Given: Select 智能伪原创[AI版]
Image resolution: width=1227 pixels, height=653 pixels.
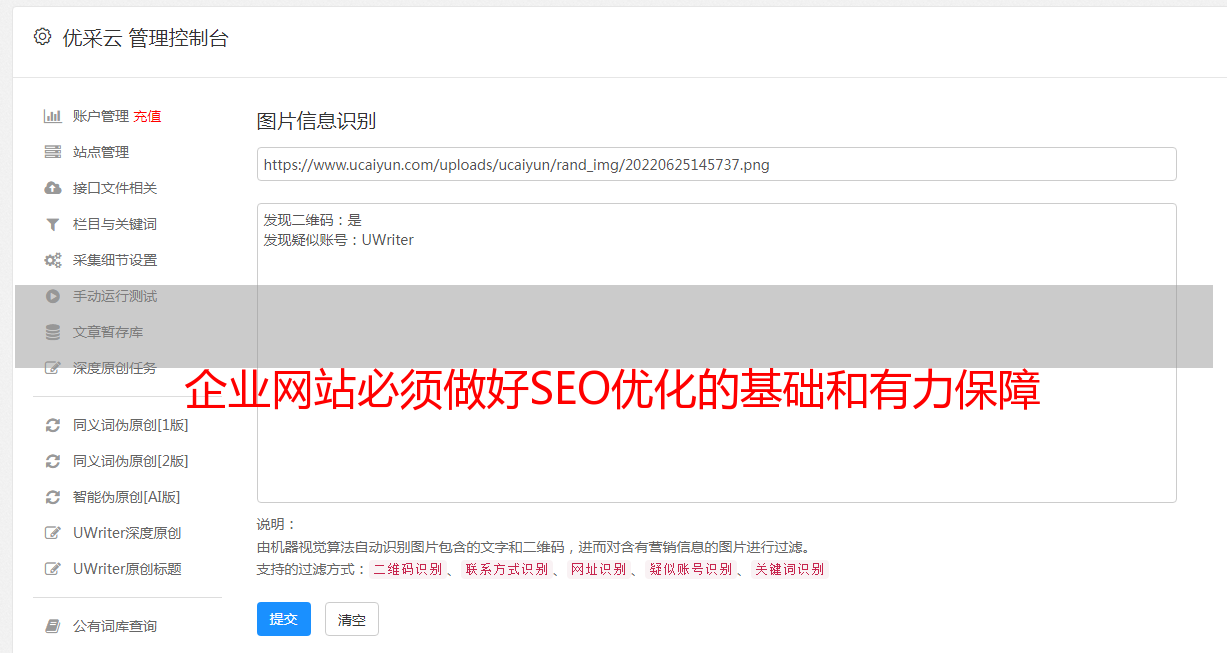Looking at the screenshot, I should coord(127,497).
